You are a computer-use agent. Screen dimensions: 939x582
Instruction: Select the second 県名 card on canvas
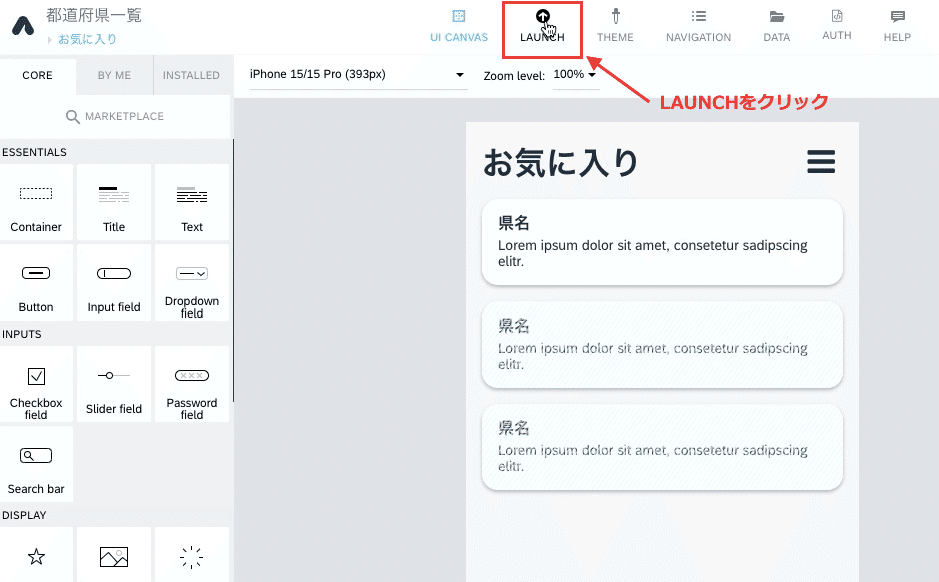662,344
